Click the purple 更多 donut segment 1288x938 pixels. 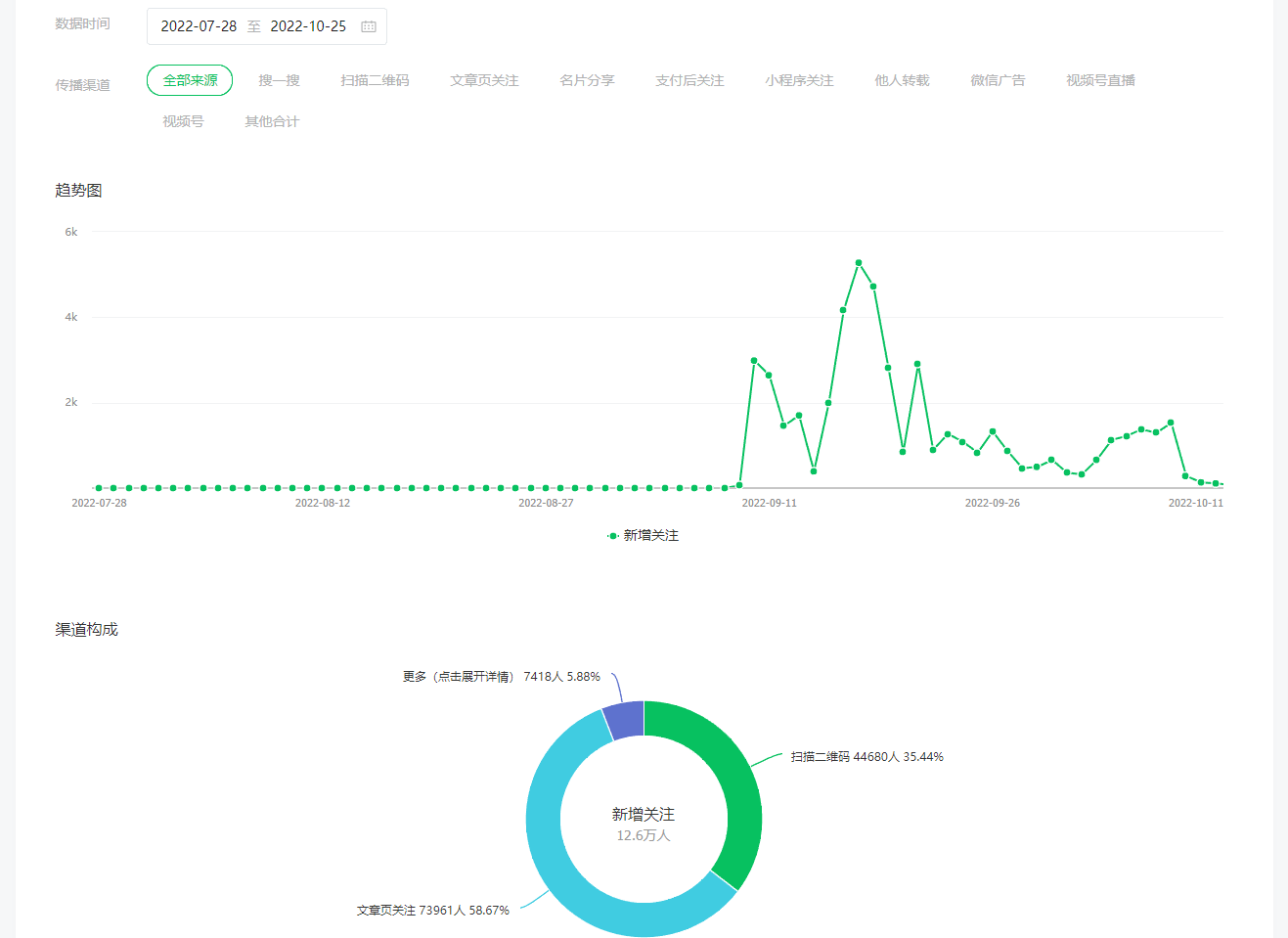(x=624, y=720)
